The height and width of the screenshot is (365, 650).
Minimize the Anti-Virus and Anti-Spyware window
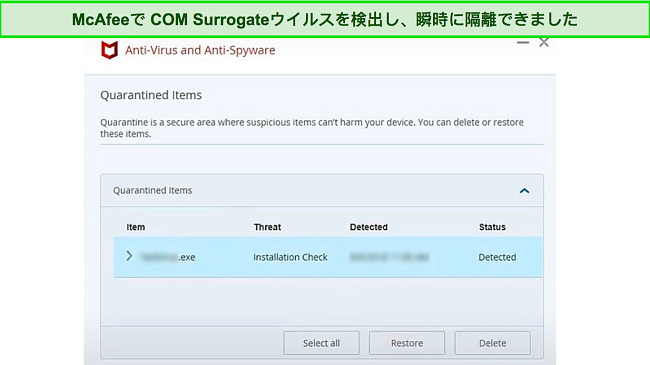523,42
